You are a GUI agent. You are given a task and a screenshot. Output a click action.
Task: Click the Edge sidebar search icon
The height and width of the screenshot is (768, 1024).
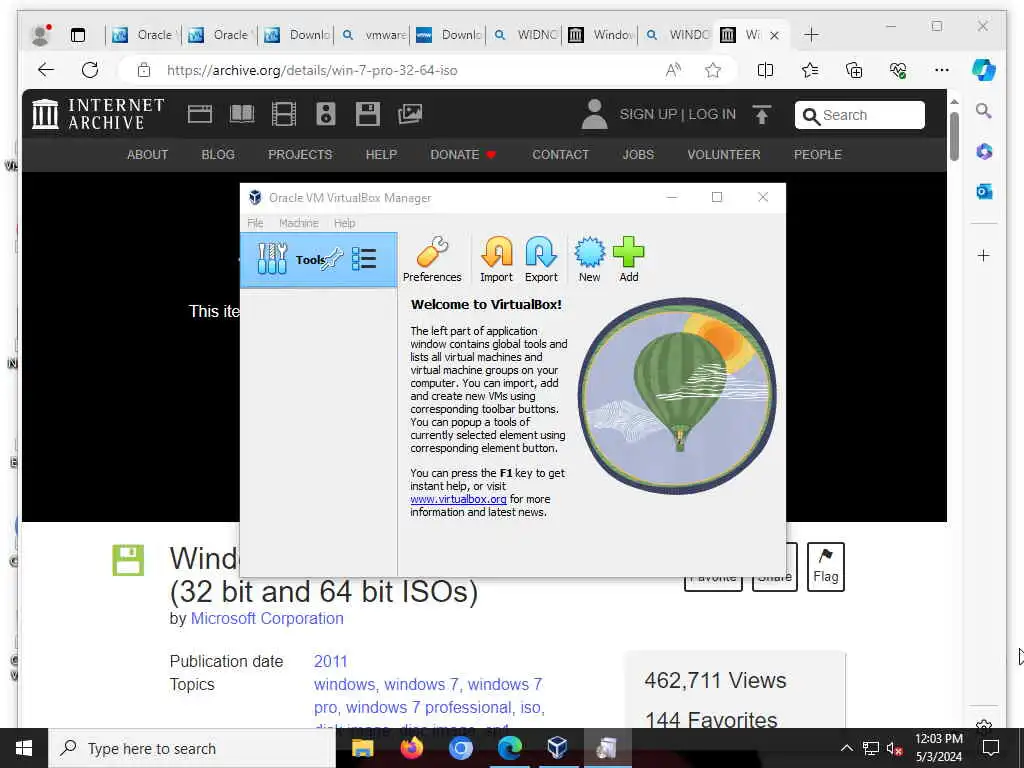click(984, 111)
